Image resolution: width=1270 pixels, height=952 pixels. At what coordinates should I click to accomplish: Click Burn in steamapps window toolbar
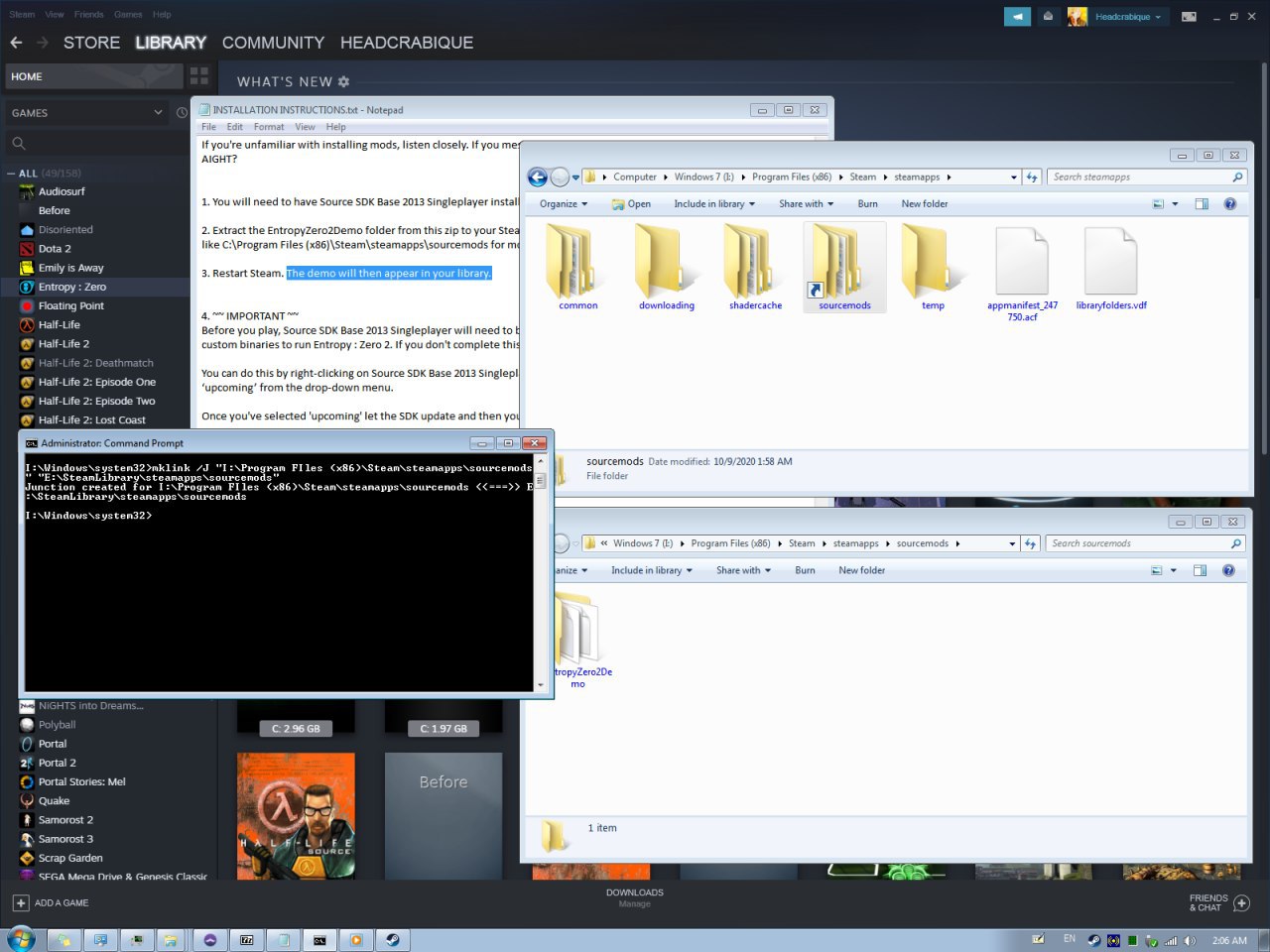[867, 204]
